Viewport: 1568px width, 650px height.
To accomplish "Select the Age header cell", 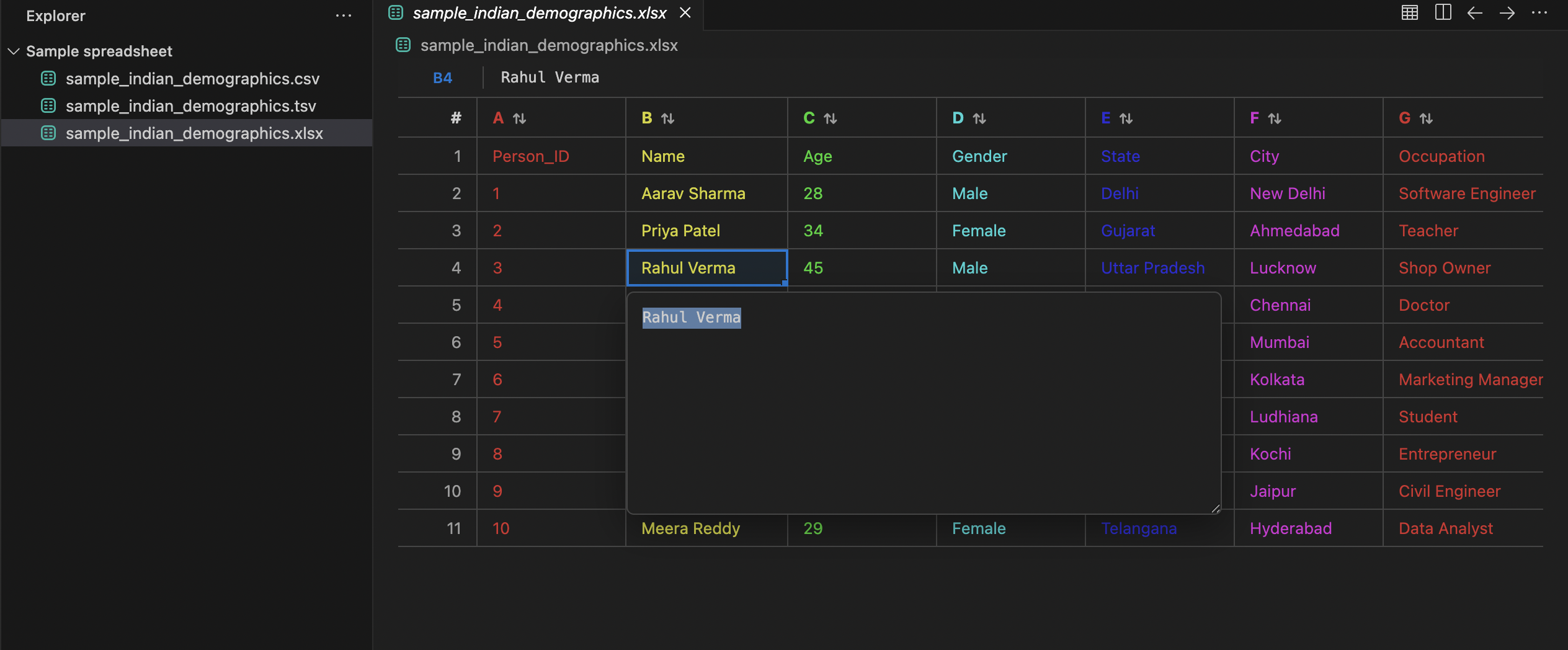I will 862,156.
